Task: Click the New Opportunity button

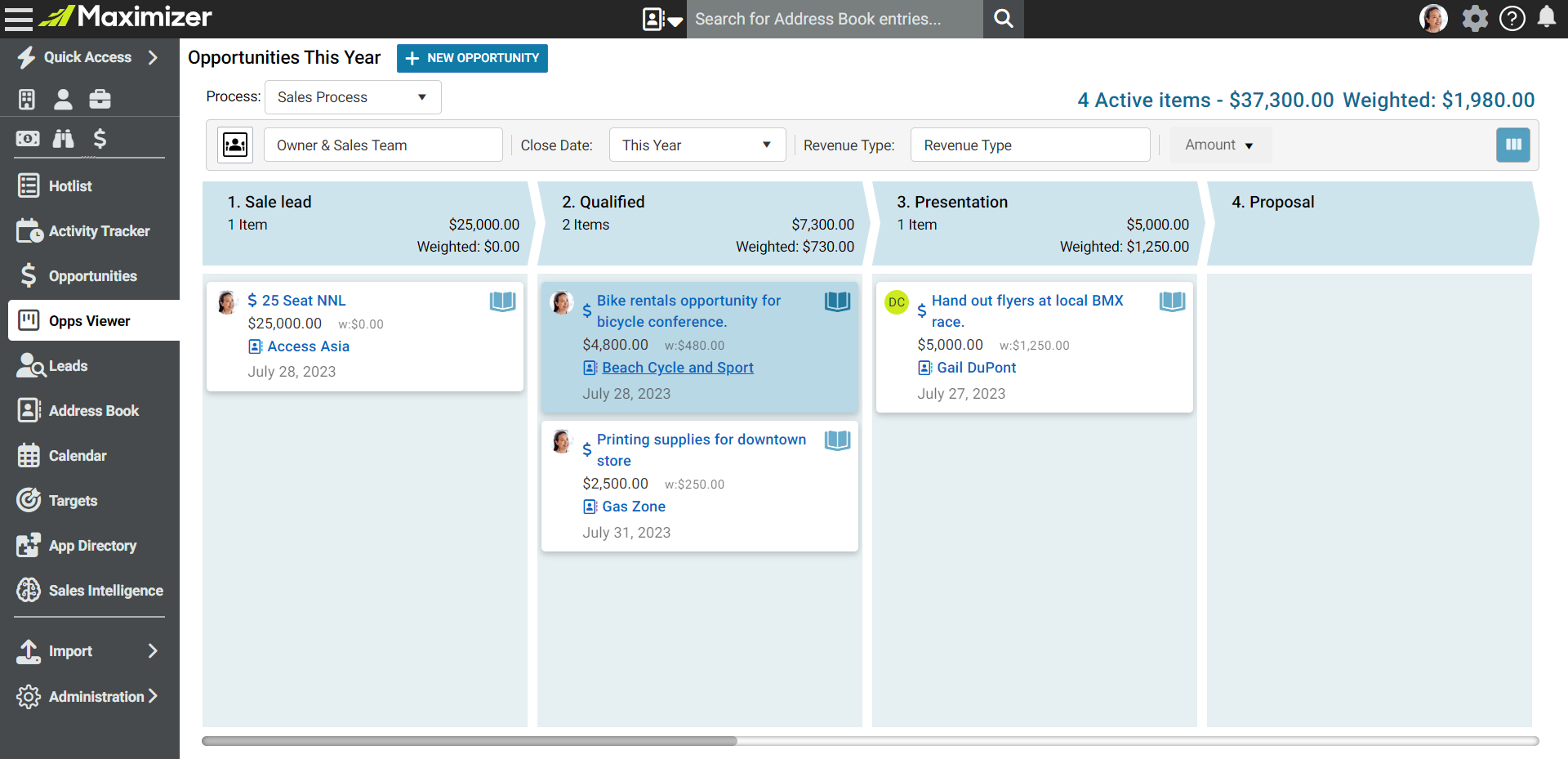Action: click(472, 58)
